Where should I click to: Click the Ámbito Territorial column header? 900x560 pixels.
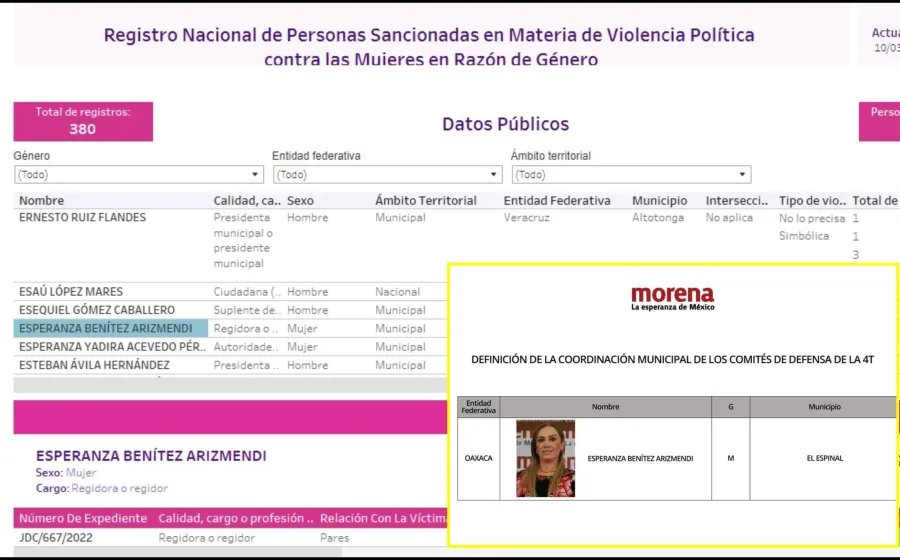426,200
